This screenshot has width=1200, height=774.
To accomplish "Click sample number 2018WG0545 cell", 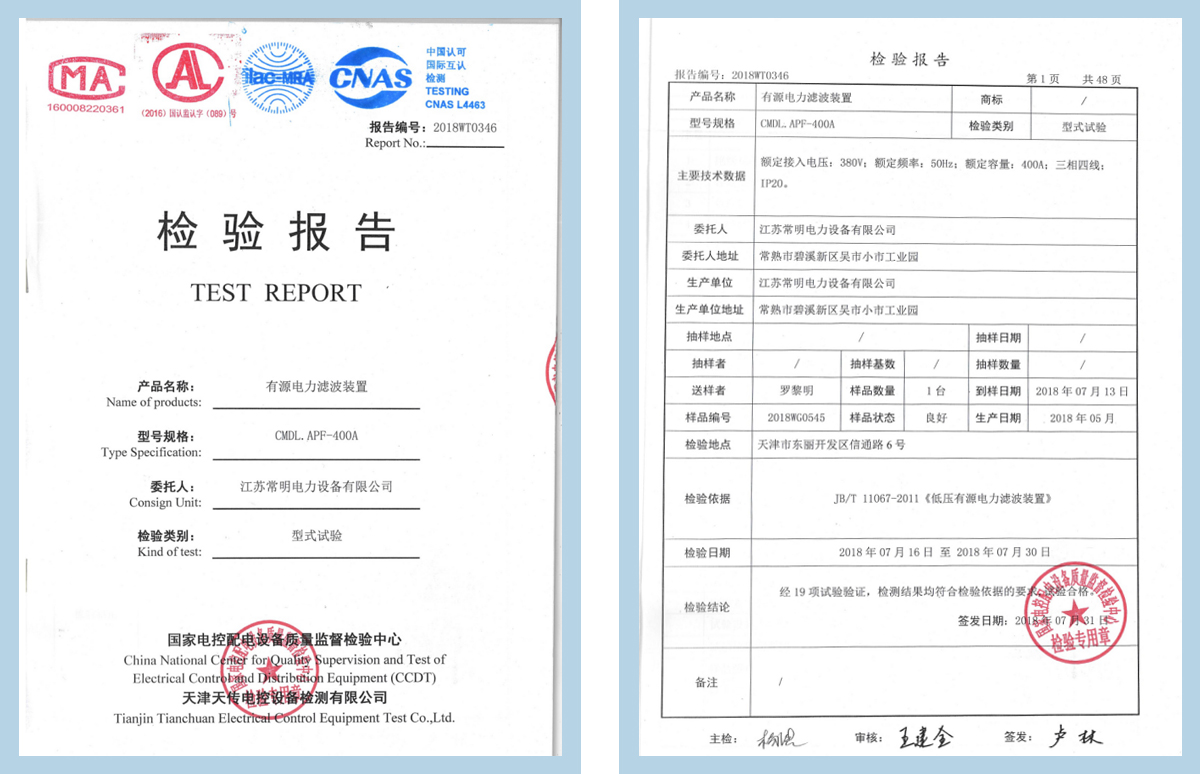I will (796, 418).
